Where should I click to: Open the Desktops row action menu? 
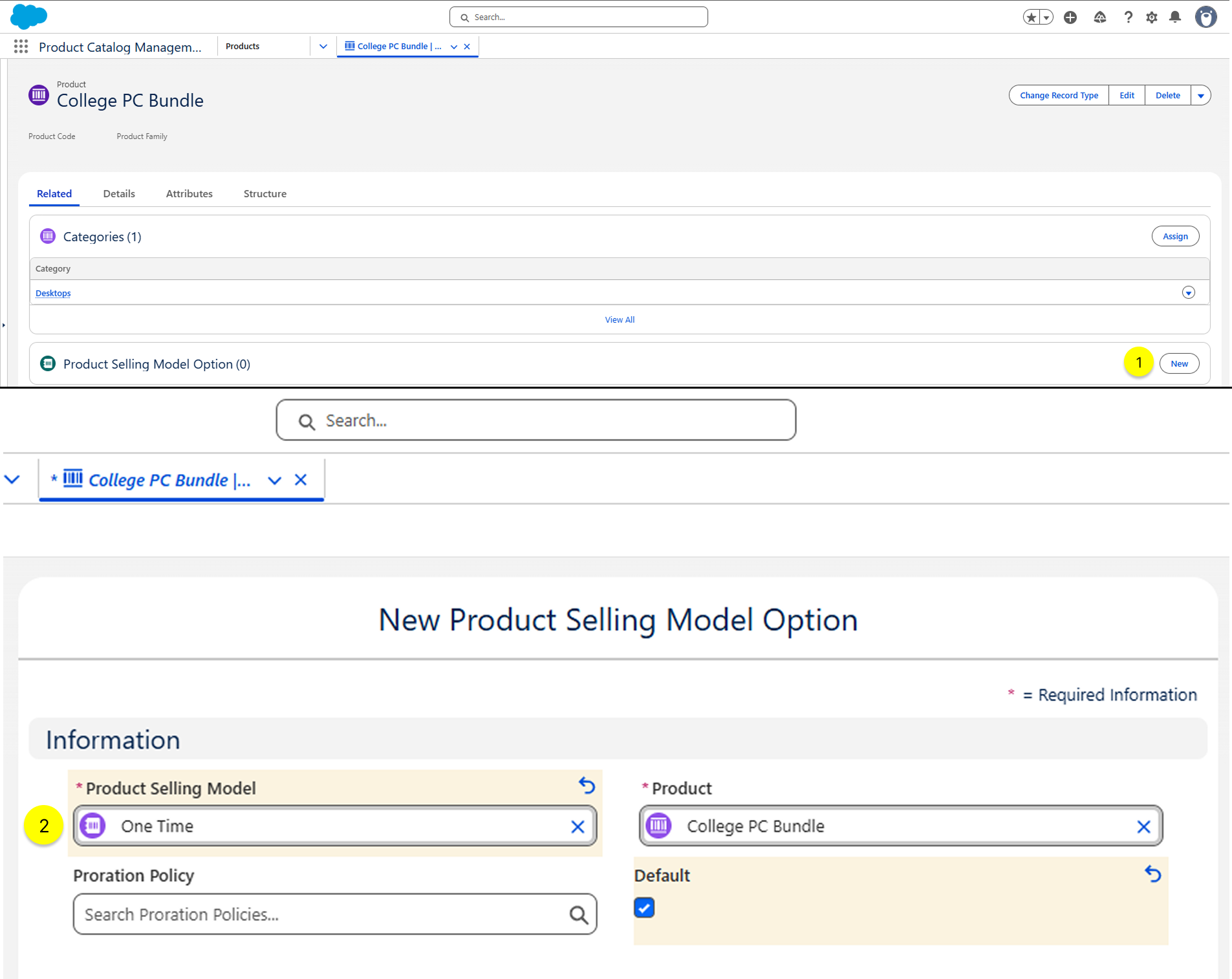point(1188,293)
